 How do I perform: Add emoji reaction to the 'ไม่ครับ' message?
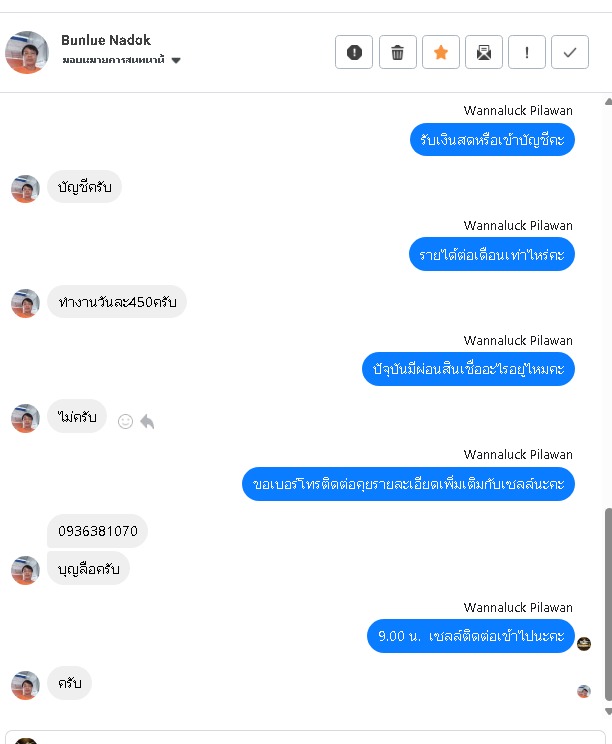[x=125, y=421]
